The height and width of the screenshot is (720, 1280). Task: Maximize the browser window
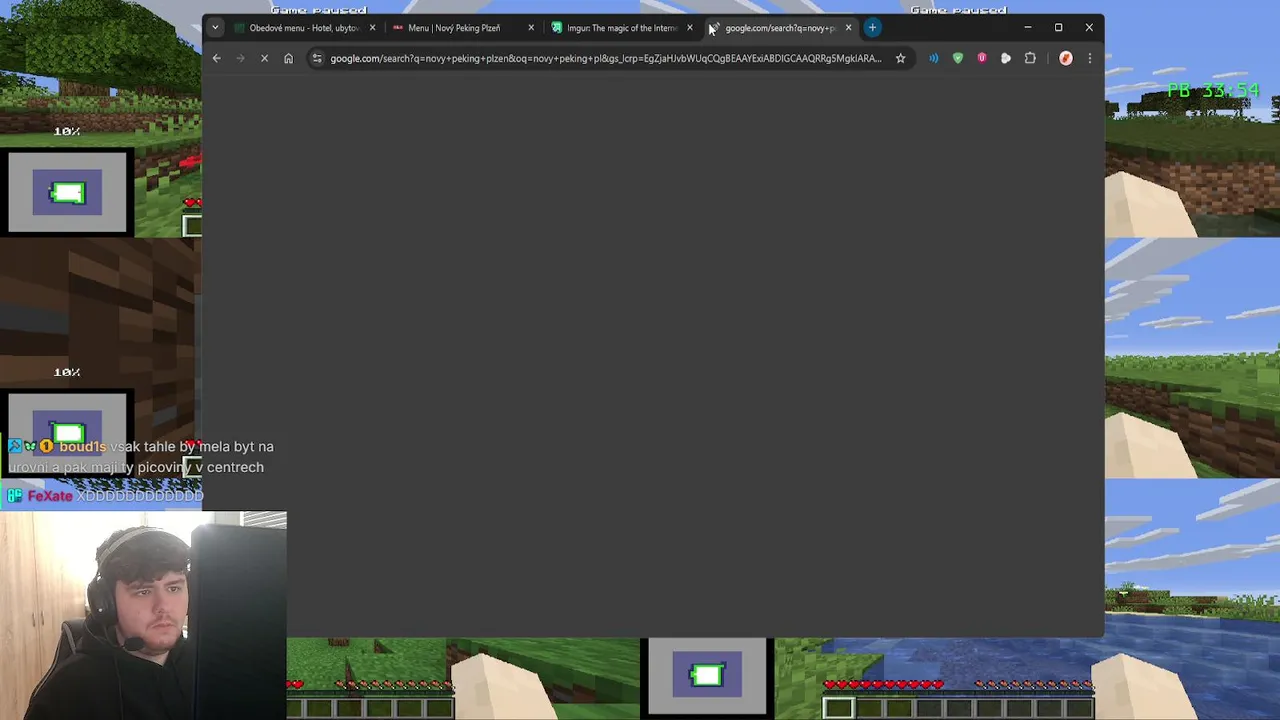(x=1058, y=28)
